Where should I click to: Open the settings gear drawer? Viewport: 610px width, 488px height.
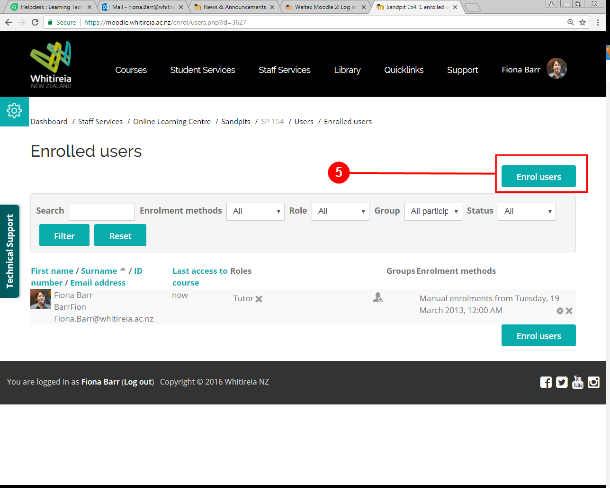[14, 111]
